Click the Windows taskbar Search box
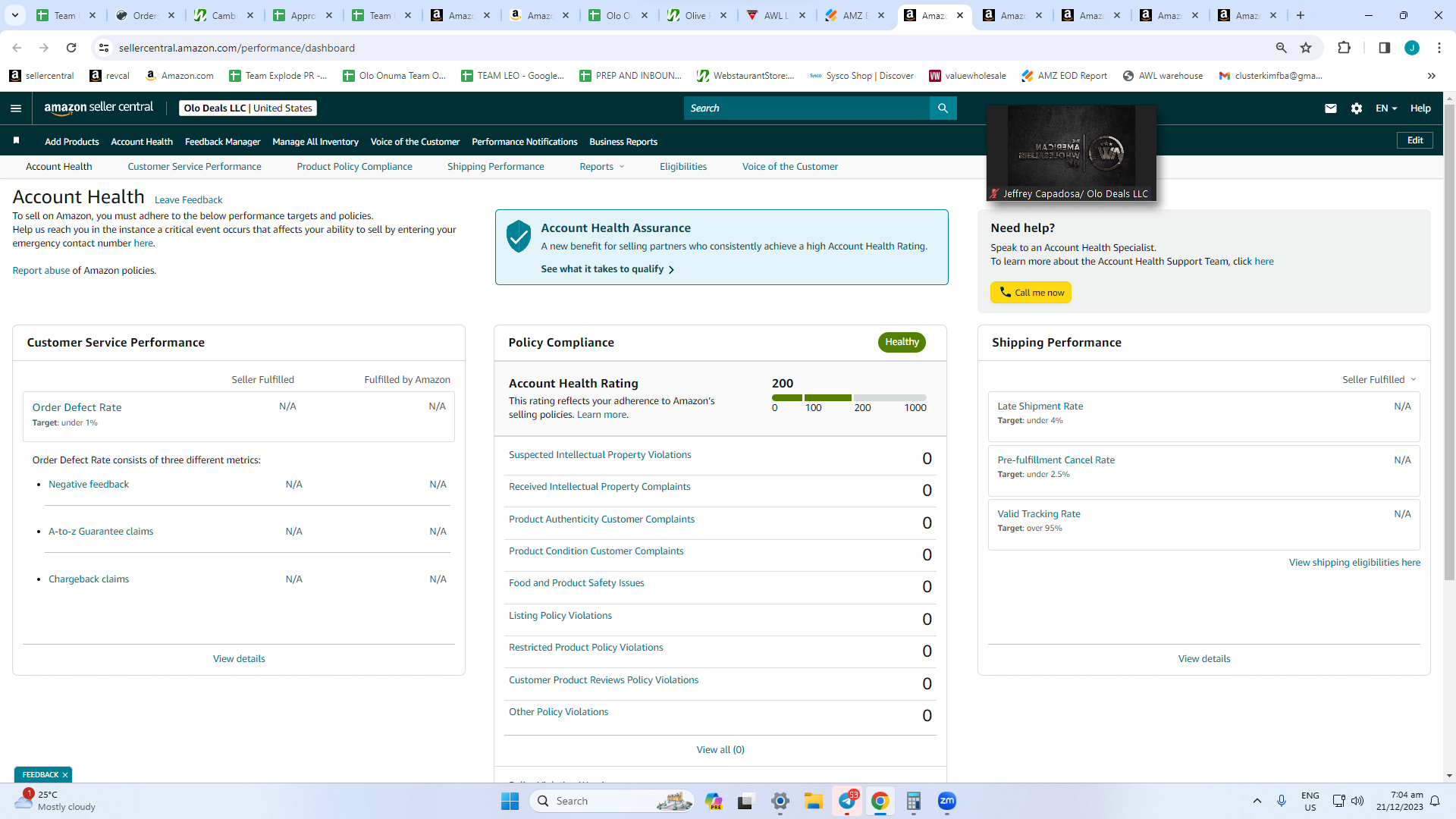 click(612, 801)
